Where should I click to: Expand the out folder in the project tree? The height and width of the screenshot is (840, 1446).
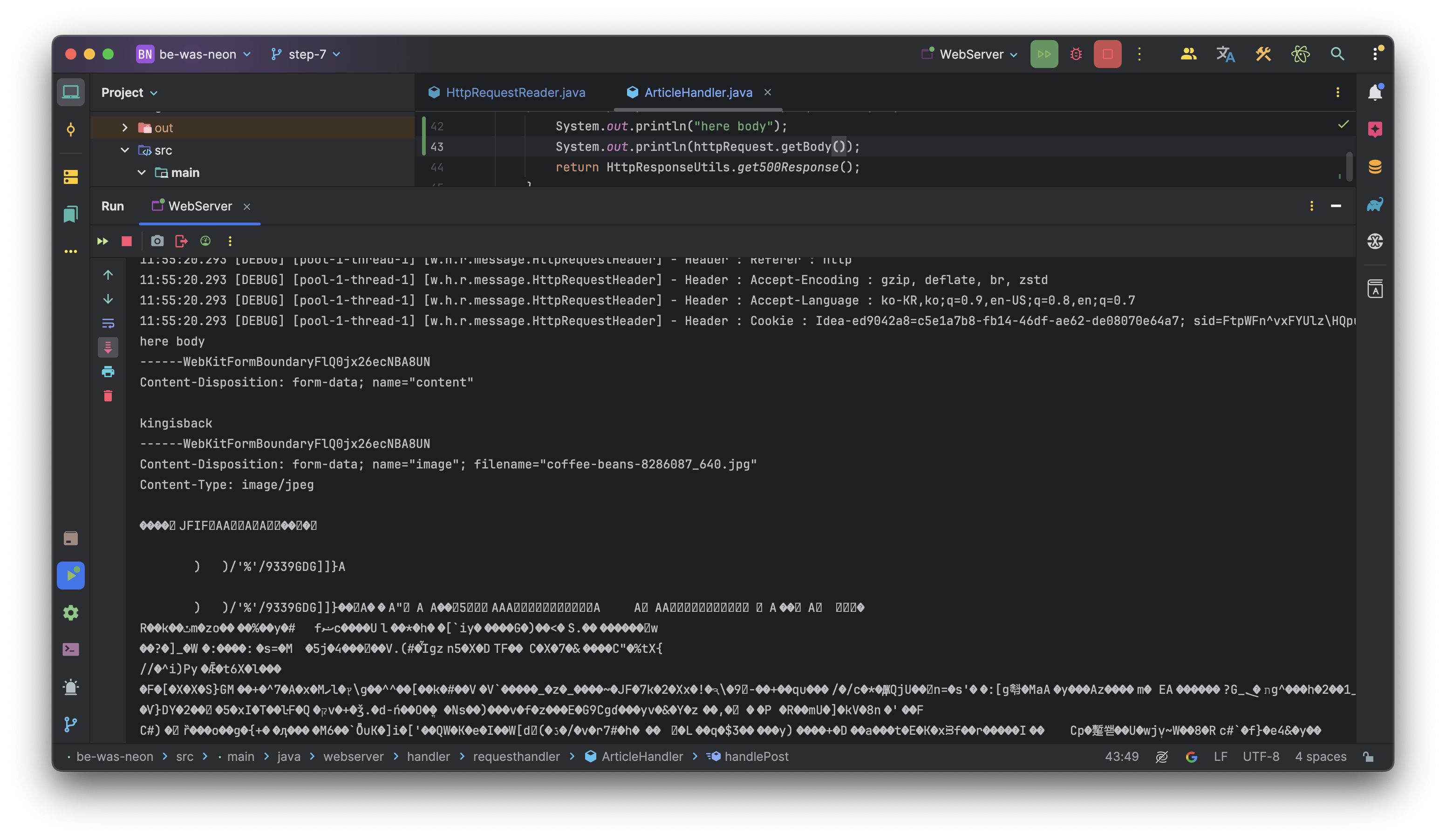[124, 128]
